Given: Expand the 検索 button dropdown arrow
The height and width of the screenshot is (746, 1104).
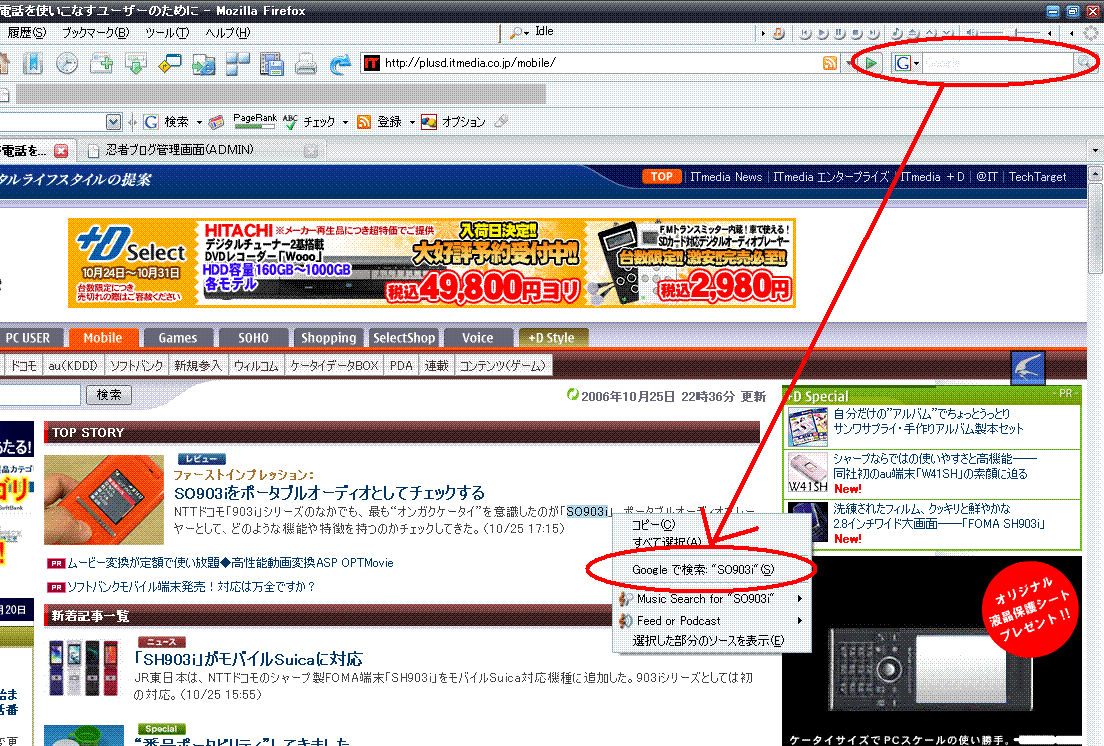Looking at the screenshot, I should point(199,122).
